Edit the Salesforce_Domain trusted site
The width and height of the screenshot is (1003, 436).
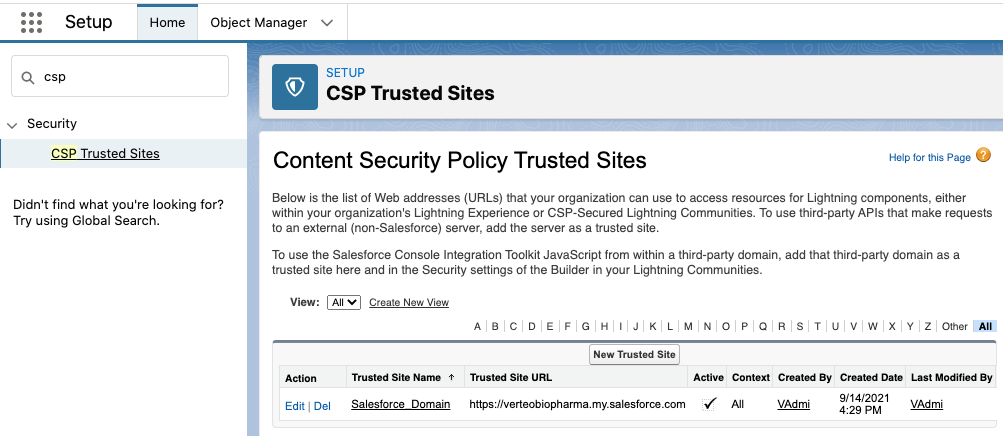[x=294, y=405]
